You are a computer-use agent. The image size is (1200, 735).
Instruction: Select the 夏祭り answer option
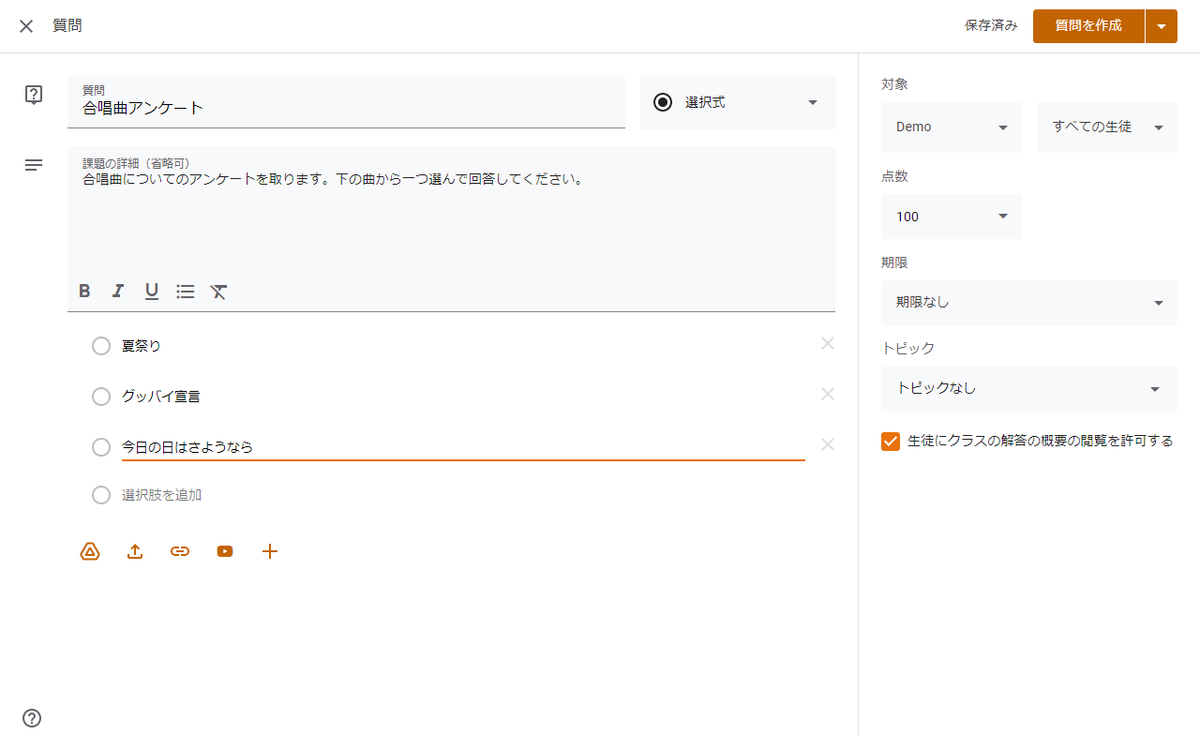click(x=101, y=345)
